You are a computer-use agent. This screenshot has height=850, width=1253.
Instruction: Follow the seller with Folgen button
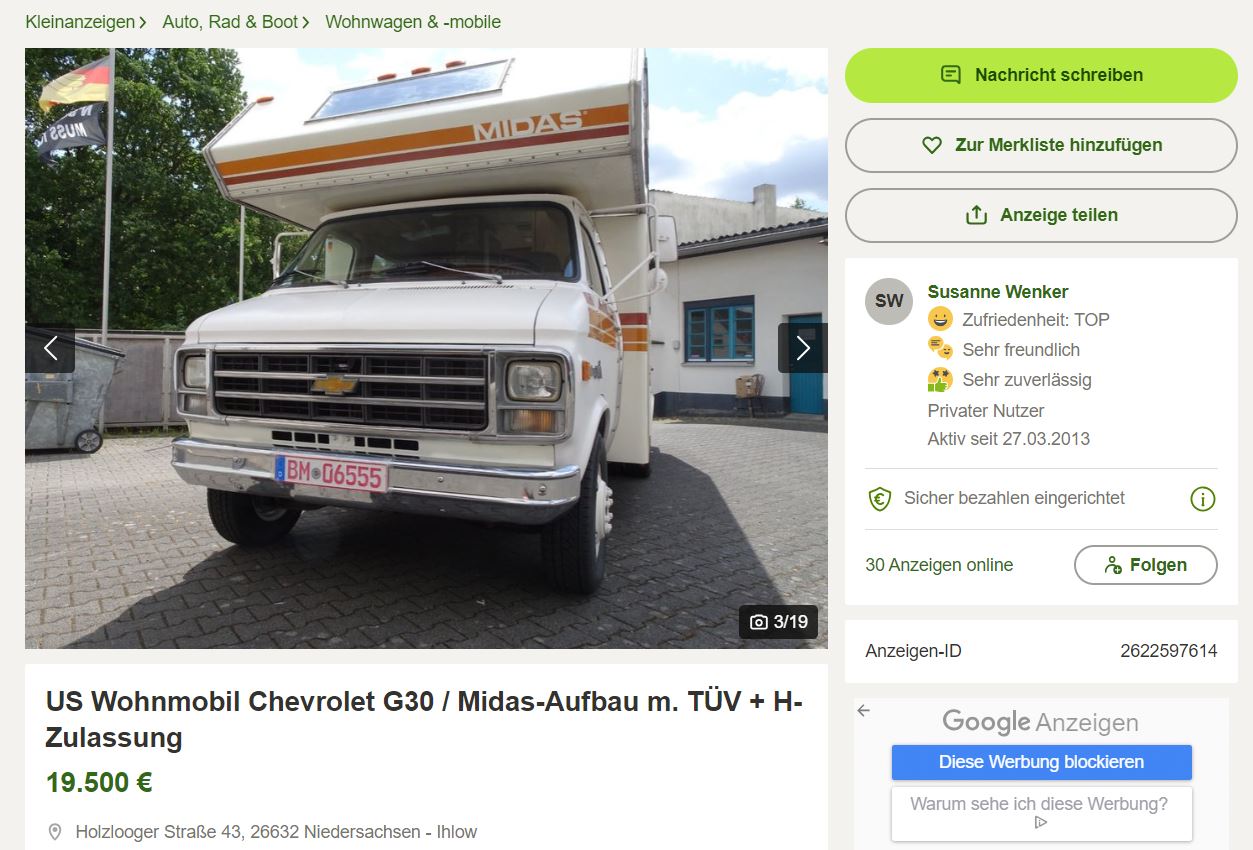[1145, 565]
